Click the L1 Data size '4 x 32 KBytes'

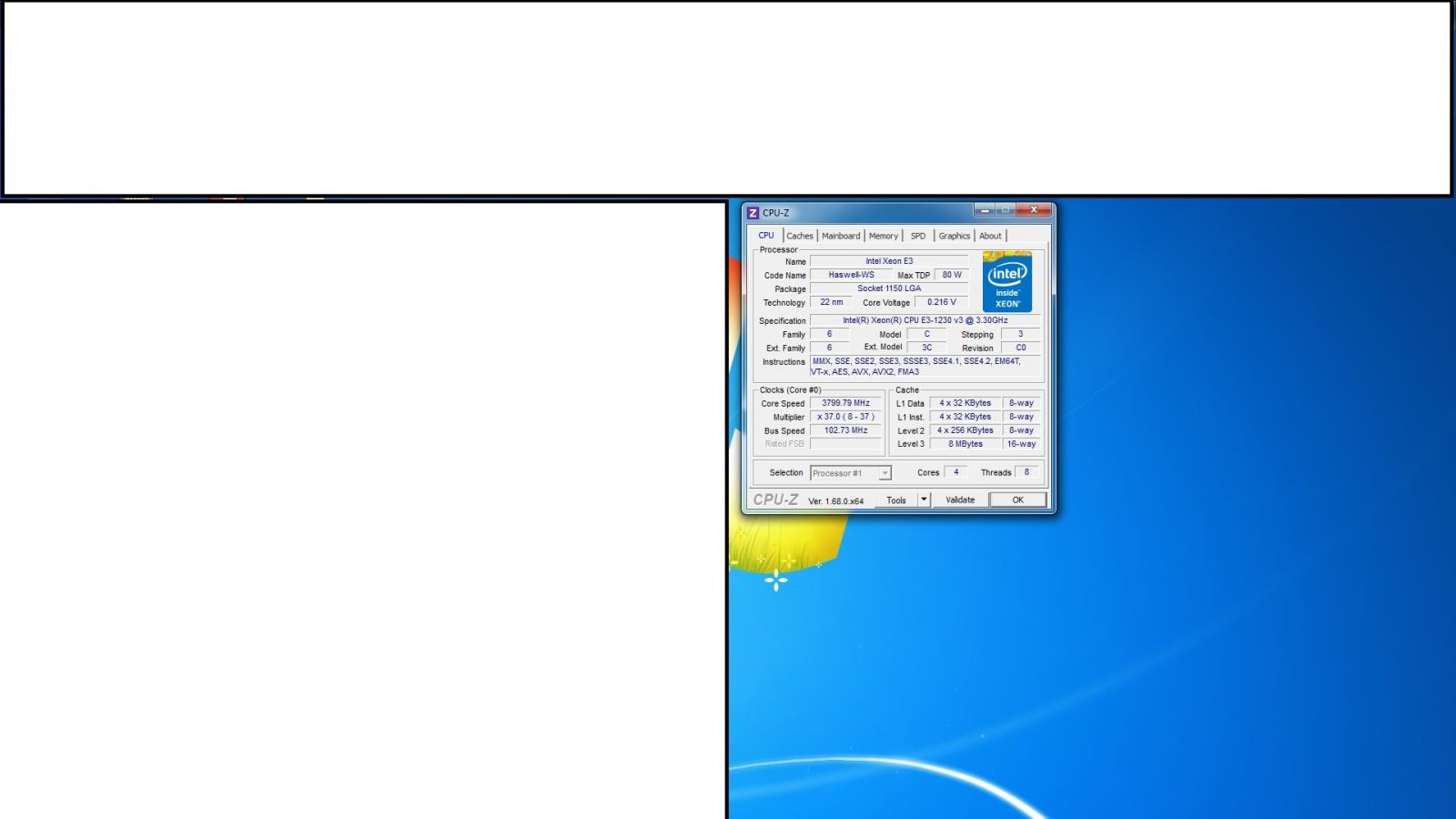coord(965,403)
